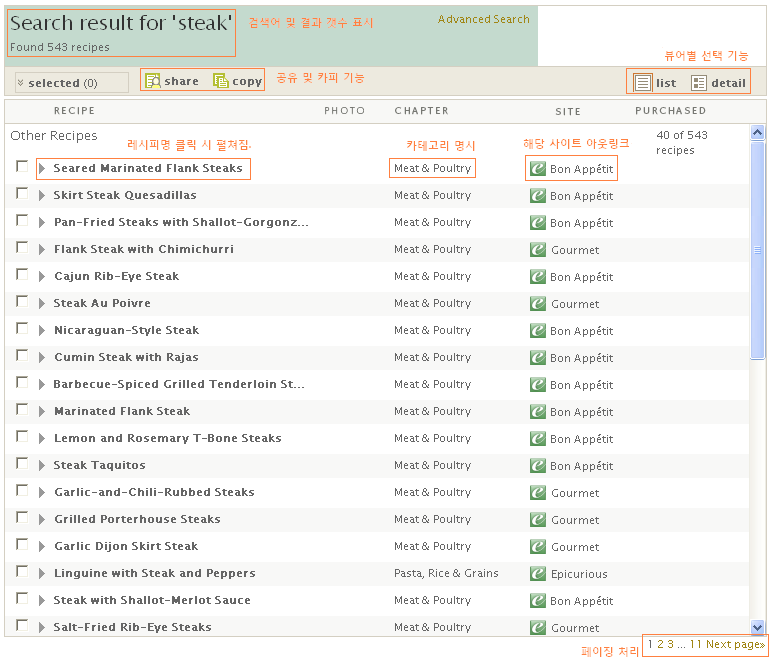Expand Garlic Dijon Skirt Steak triangle
The image size is (774, 663).
tap(42, 546)
